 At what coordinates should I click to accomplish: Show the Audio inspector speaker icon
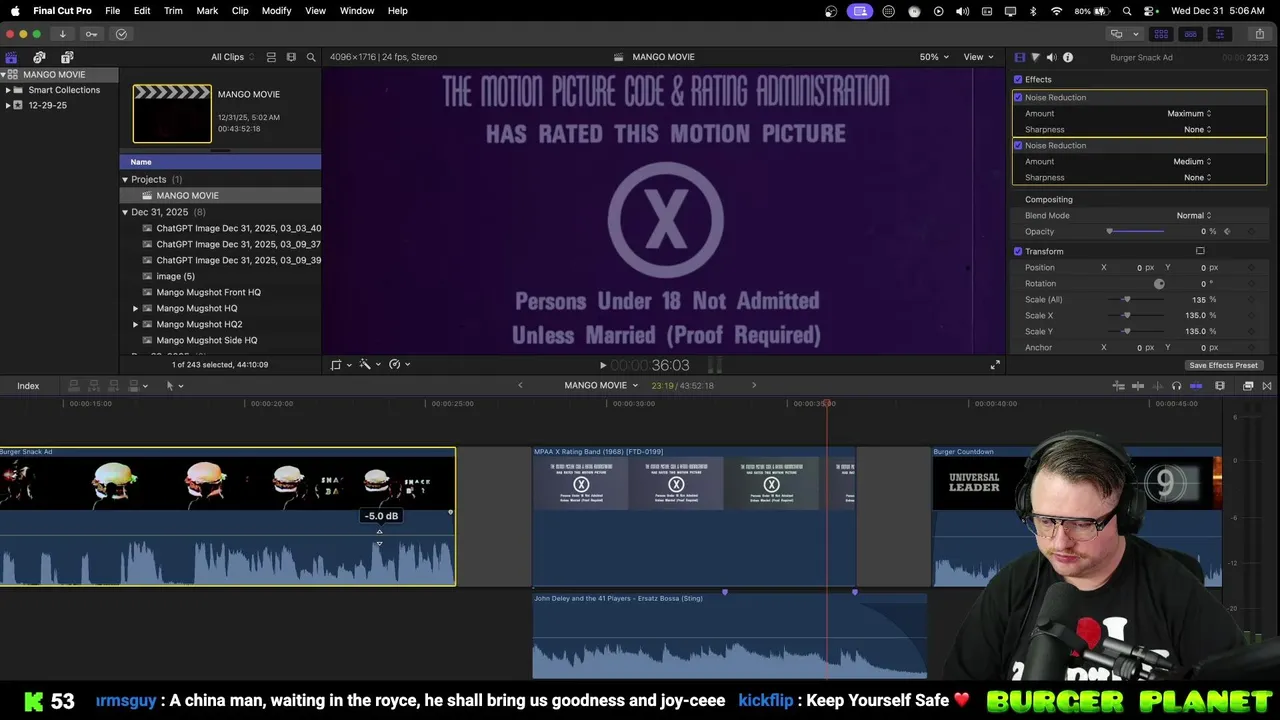coord(1051,57)
